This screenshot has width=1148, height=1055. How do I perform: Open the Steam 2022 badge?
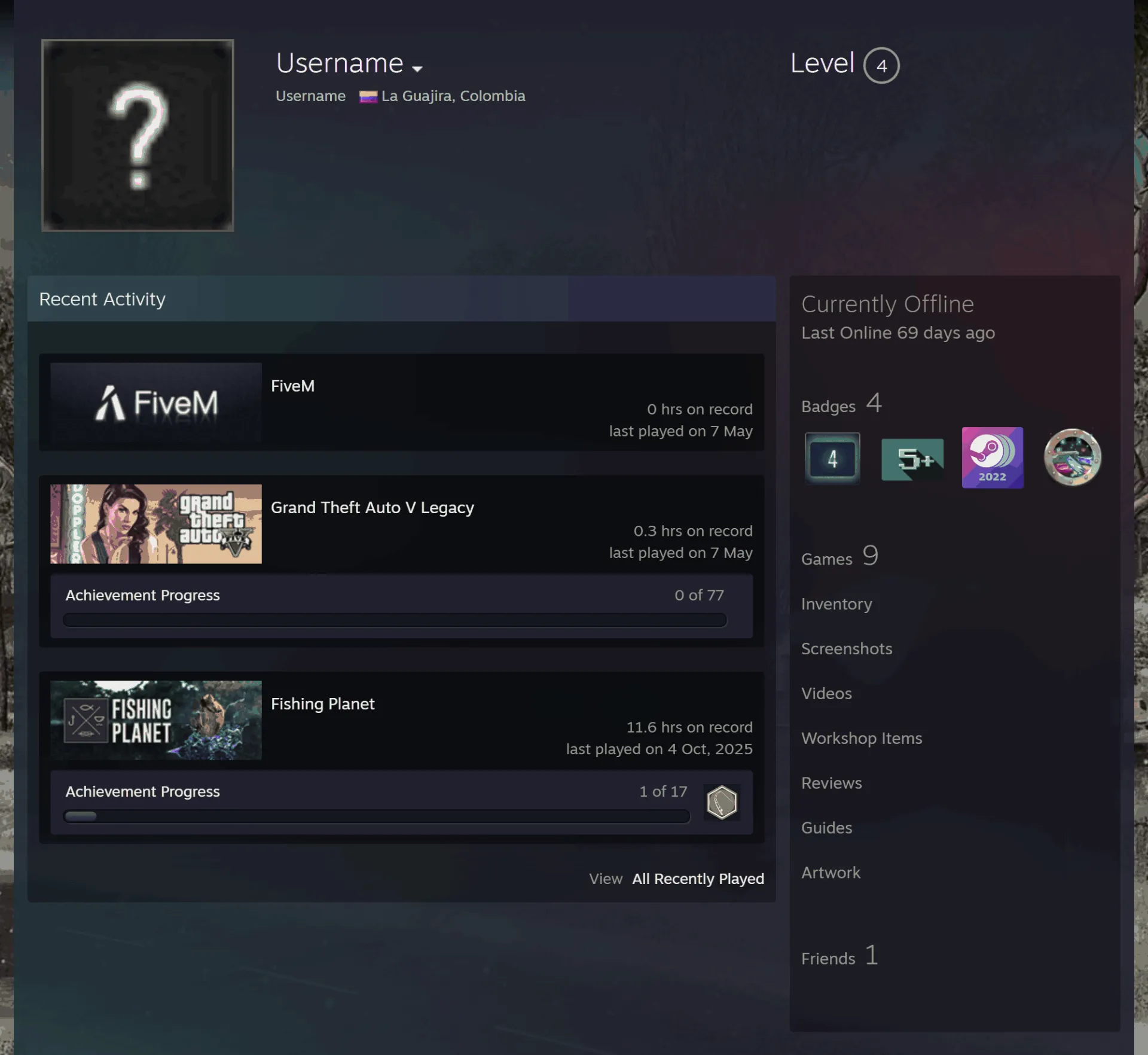993,458
